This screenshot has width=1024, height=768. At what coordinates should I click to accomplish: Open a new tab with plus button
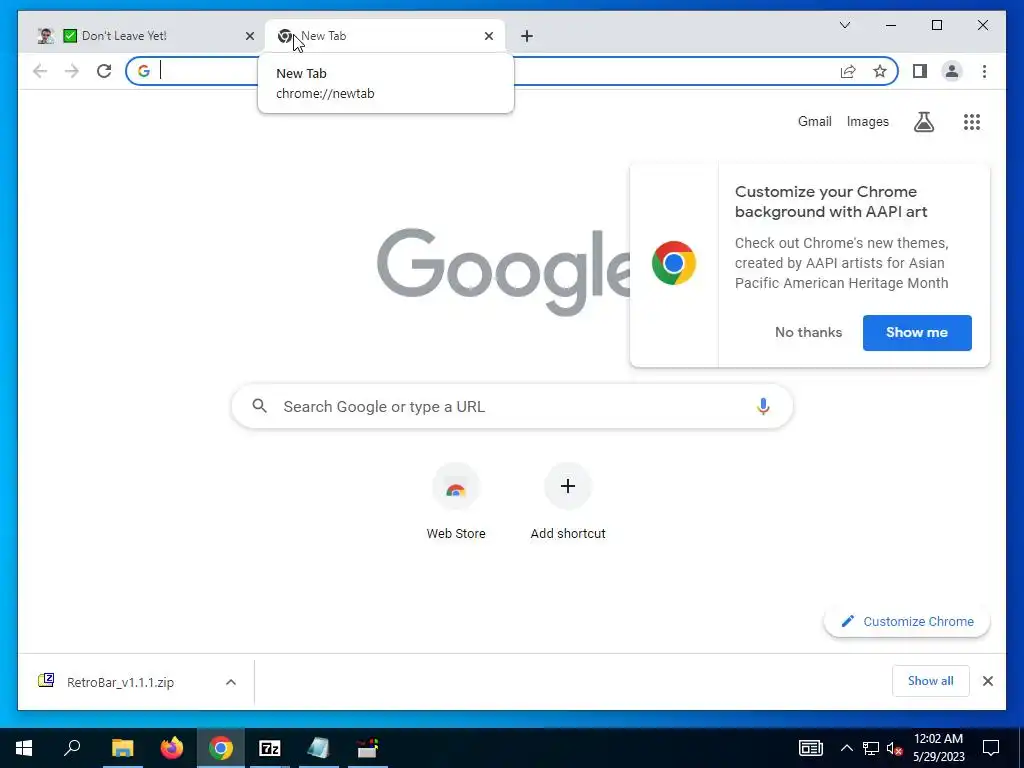pos(526,36)
